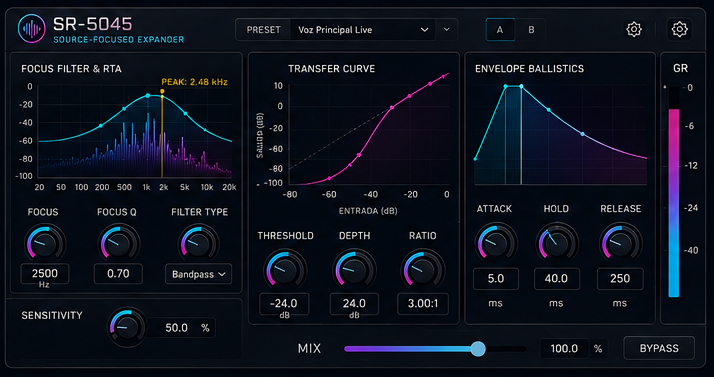Click the FOCUS FILTER & RTA heading
714x377 pixels.
point(71,69)
